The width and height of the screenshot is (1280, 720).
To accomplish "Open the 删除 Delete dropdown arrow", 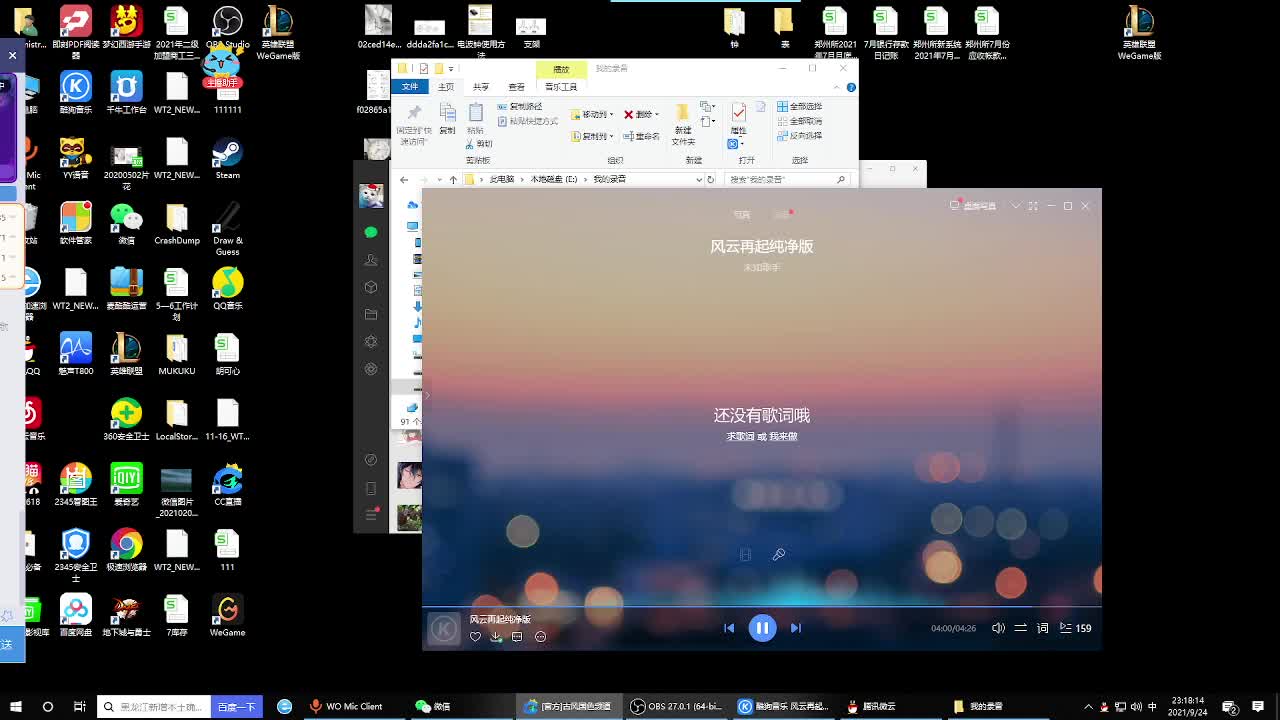I will 658,113.
